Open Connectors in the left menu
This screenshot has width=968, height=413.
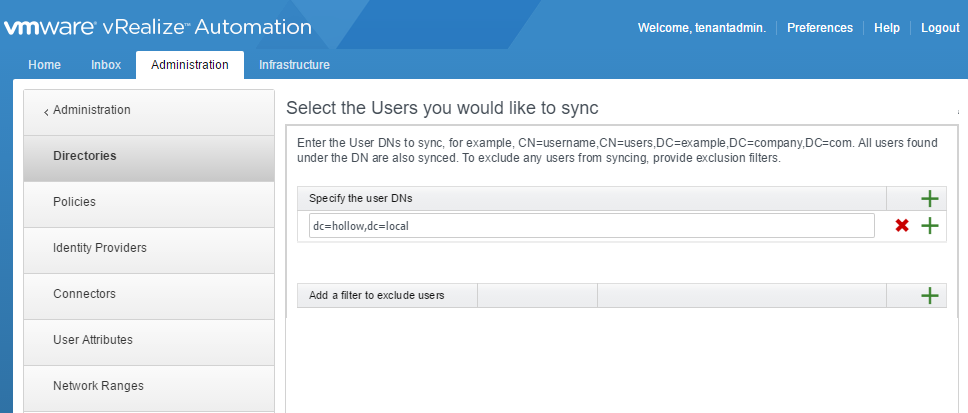85,294
